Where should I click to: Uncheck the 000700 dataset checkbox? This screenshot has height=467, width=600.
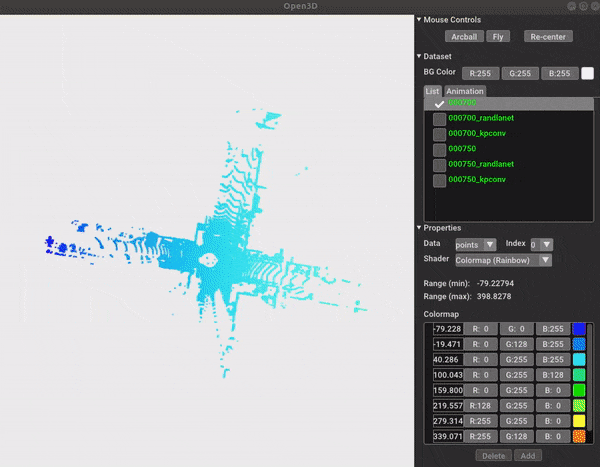[x=439, y=104]
